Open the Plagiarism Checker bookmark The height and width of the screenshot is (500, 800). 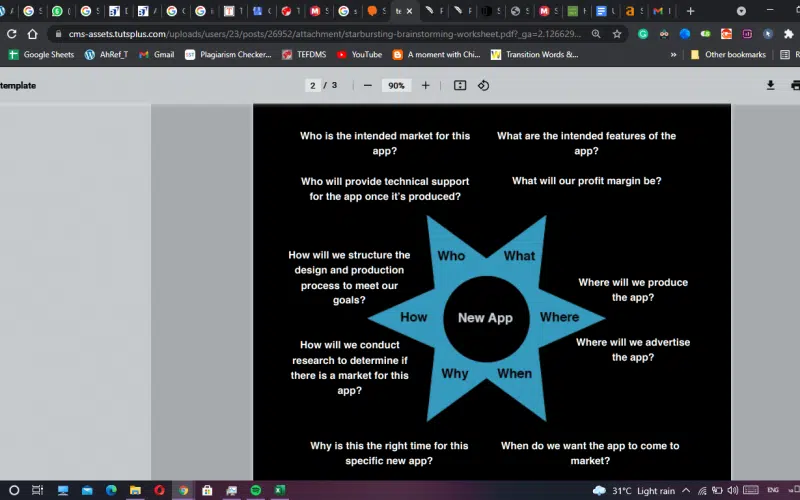tap(228, 55)
